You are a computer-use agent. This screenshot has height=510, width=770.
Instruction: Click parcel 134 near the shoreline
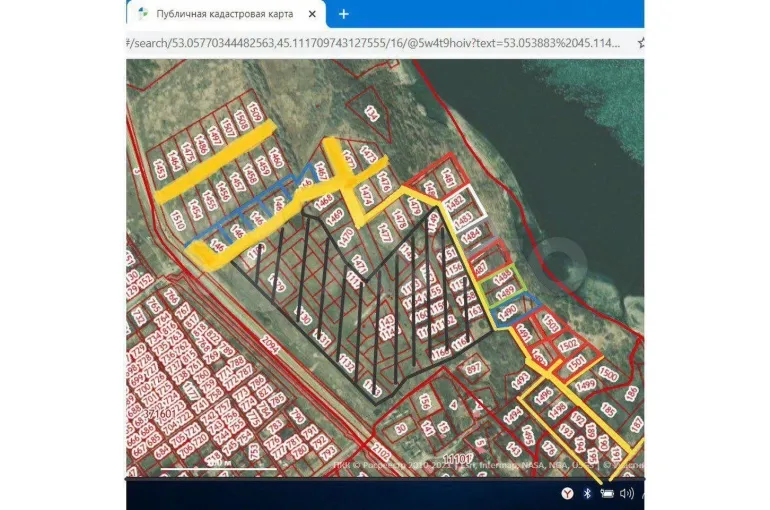coord(373,113)
